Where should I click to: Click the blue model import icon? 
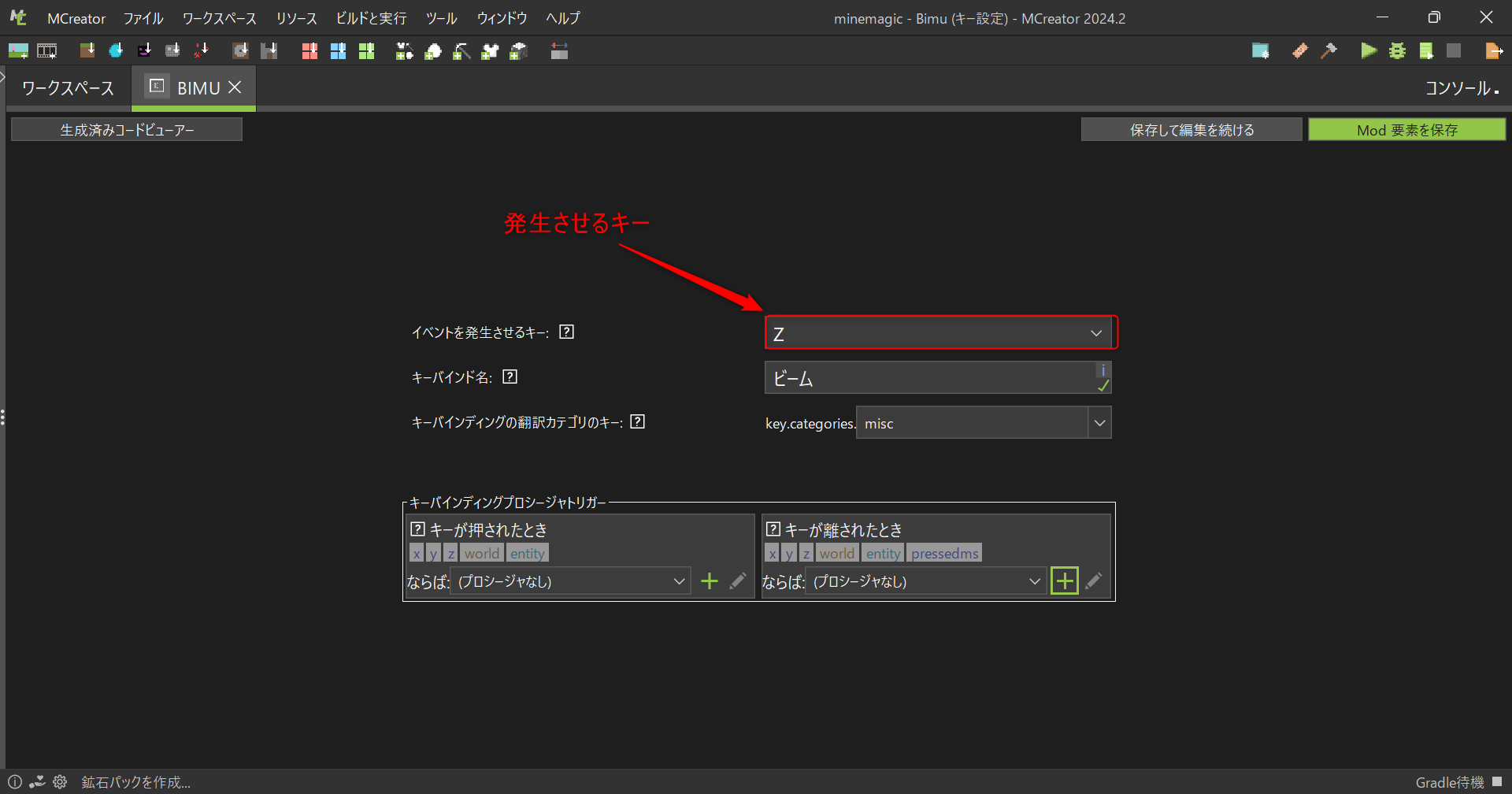tap(338, 51)
